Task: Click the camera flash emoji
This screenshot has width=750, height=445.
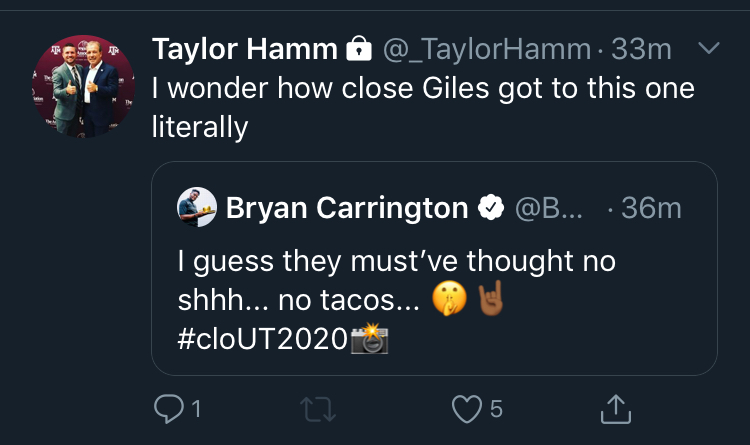Action: pyautogui.click(x=369, y=340)
